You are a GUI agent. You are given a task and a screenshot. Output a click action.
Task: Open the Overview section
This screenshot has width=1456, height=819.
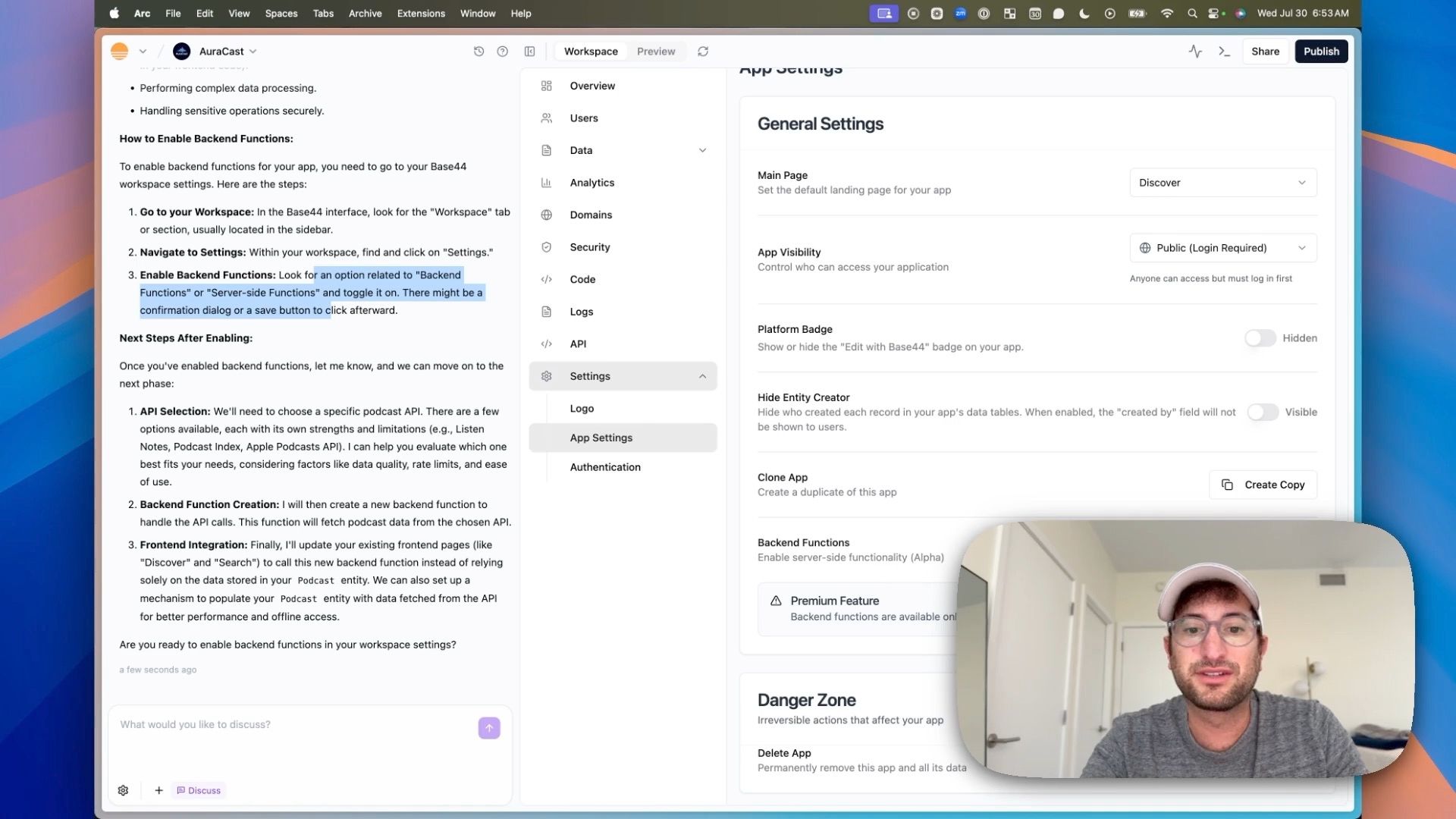pos(623,86)
